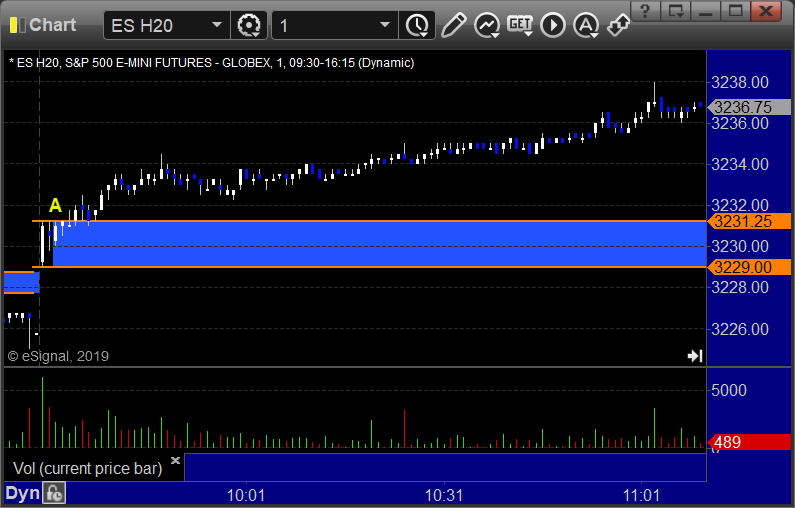795x508 pixels.
Task: Start bar replay with play icon
Action: click(x=553, y=25)
